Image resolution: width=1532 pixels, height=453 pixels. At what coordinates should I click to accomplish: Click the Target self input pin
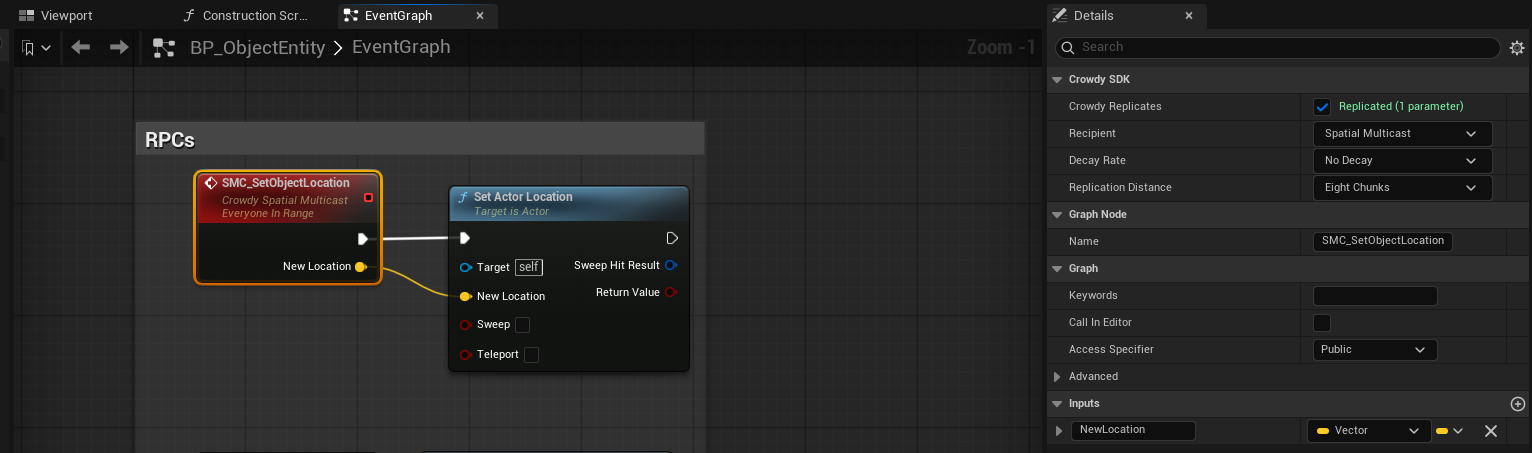465,267
